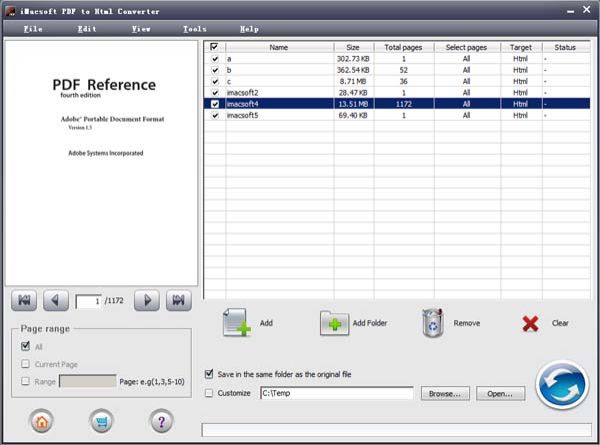Click the Remove recycle bin icon

click(433, 322)
